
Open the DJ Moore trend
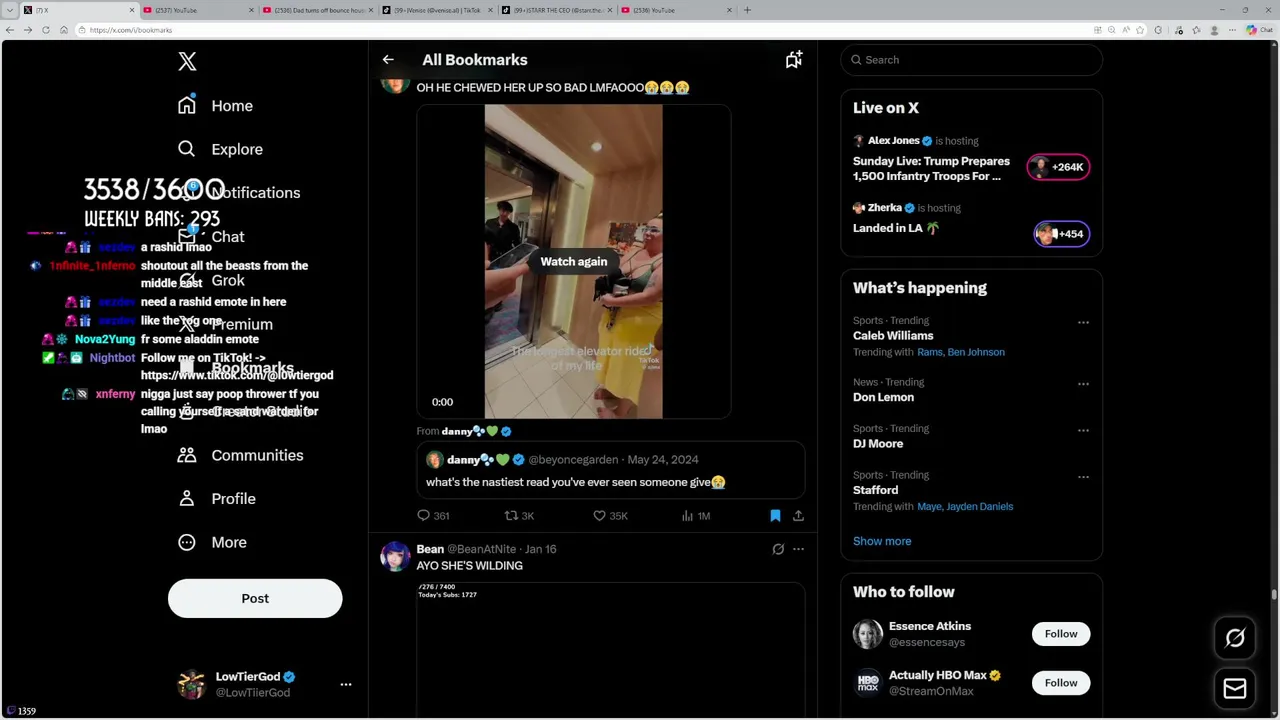tap(878, 444)
